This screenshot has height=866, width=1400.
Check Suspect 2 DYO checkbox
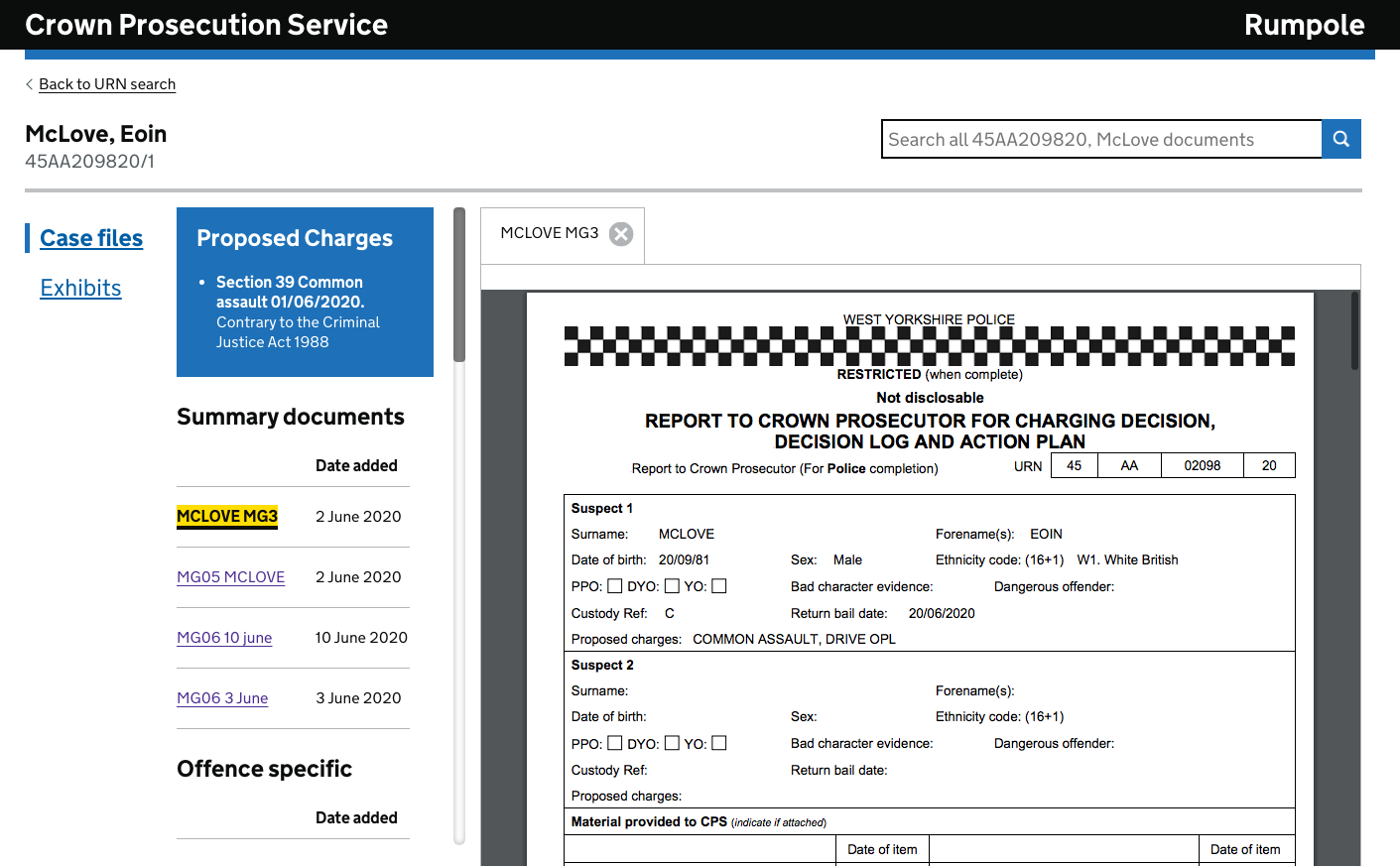672,743
